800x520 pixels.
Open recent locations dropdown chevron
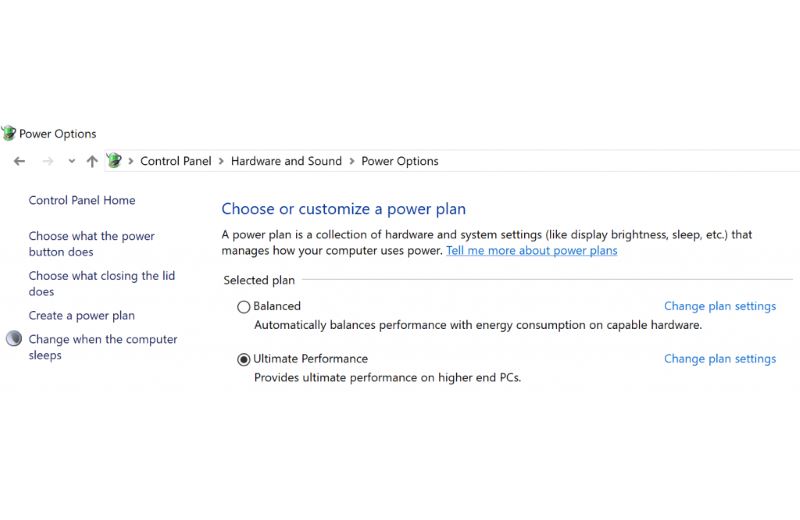(x=71, y=161)
